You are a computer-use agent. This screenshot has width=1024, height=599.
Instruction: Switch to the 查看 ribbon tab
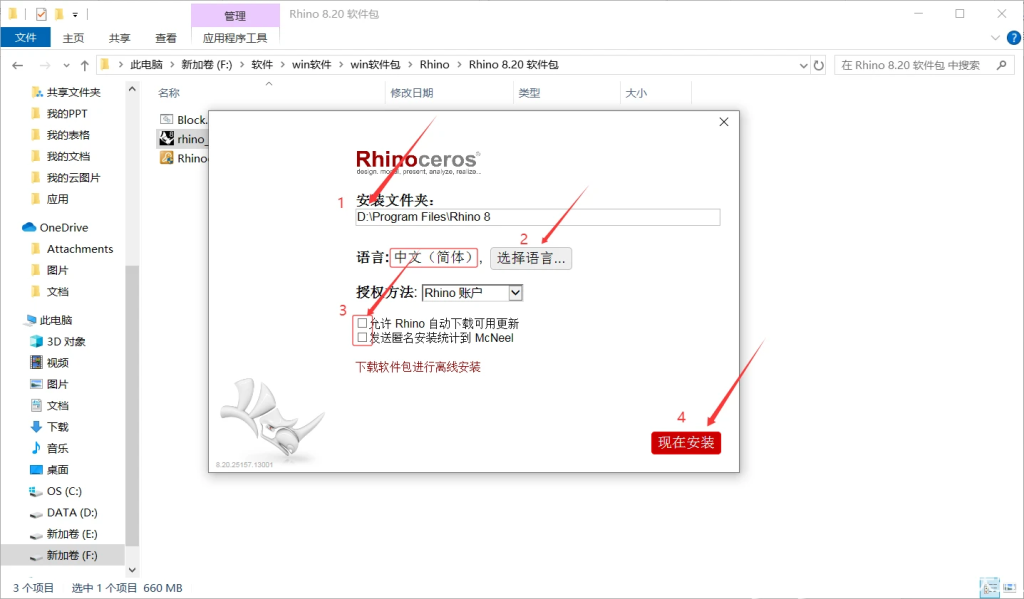168,37
